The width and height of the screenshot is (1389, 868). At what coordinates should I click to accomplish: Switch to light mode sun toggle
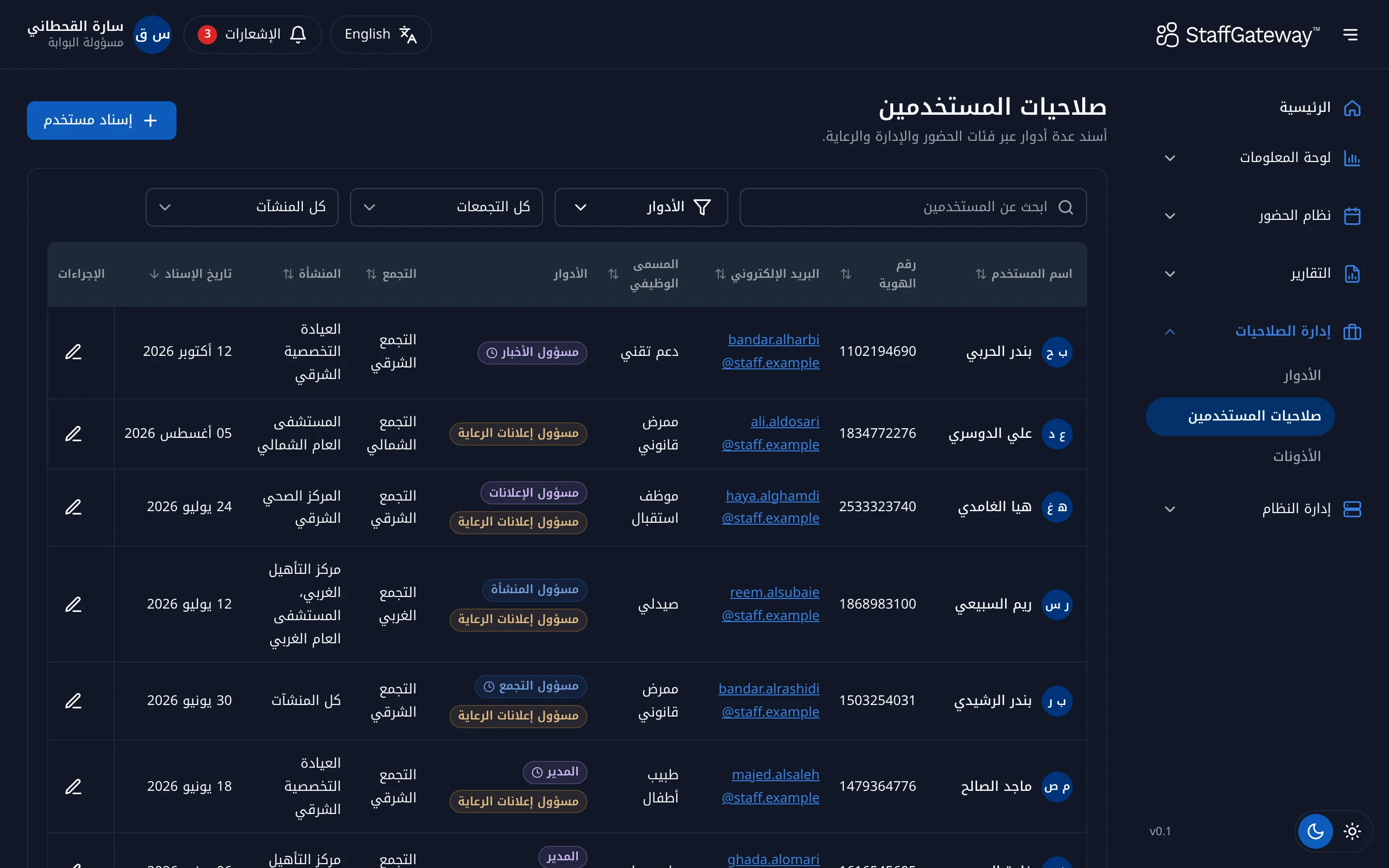point(1352,831)
